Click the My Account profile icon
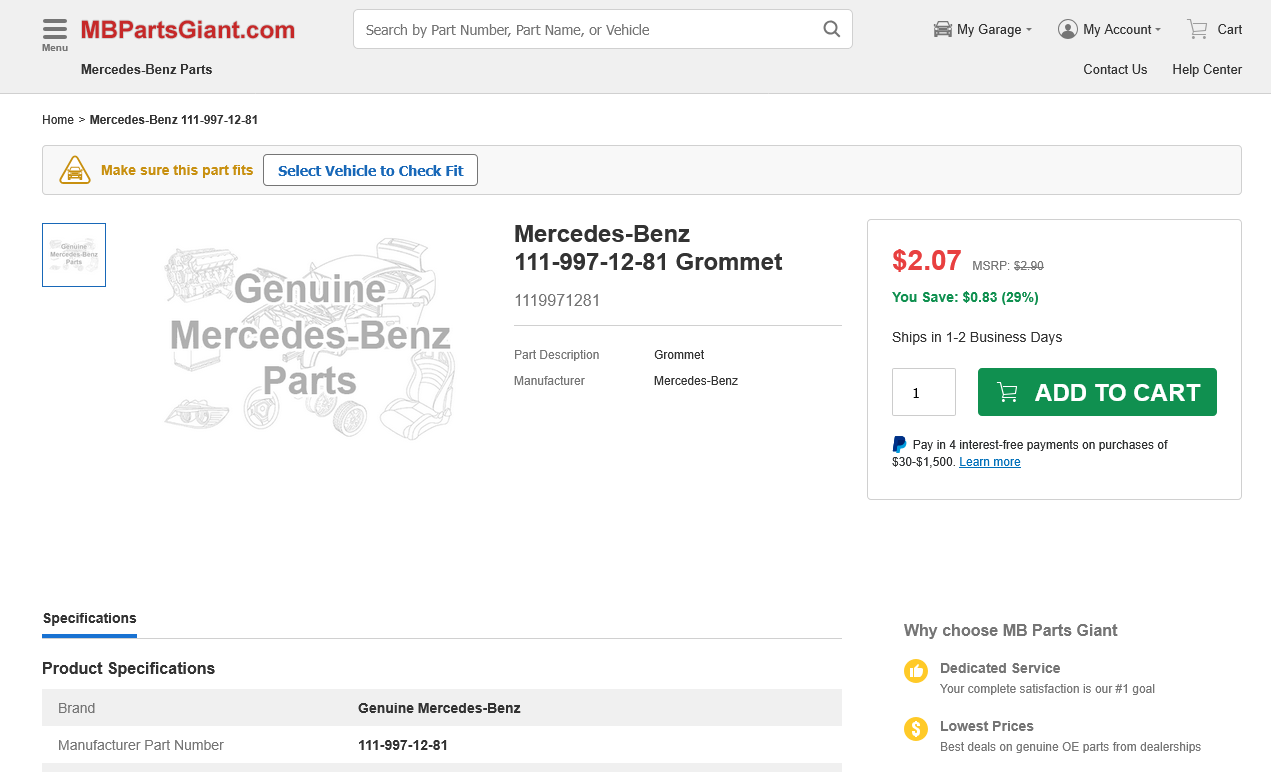The width and height of the screenshot is (1271, 772). click(1068, 29)
